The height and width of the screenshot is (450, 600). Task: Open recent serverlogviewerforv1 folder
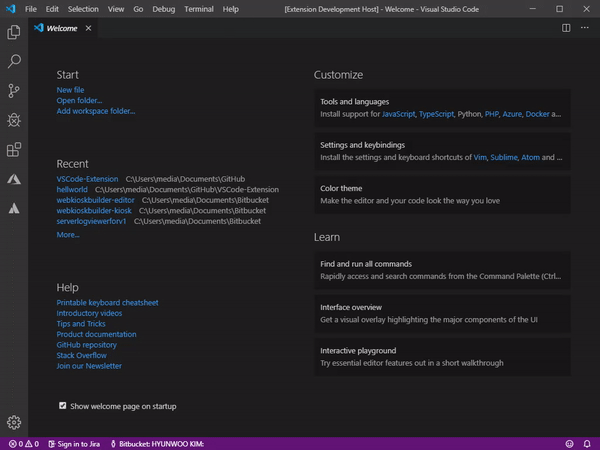(91, 221)
